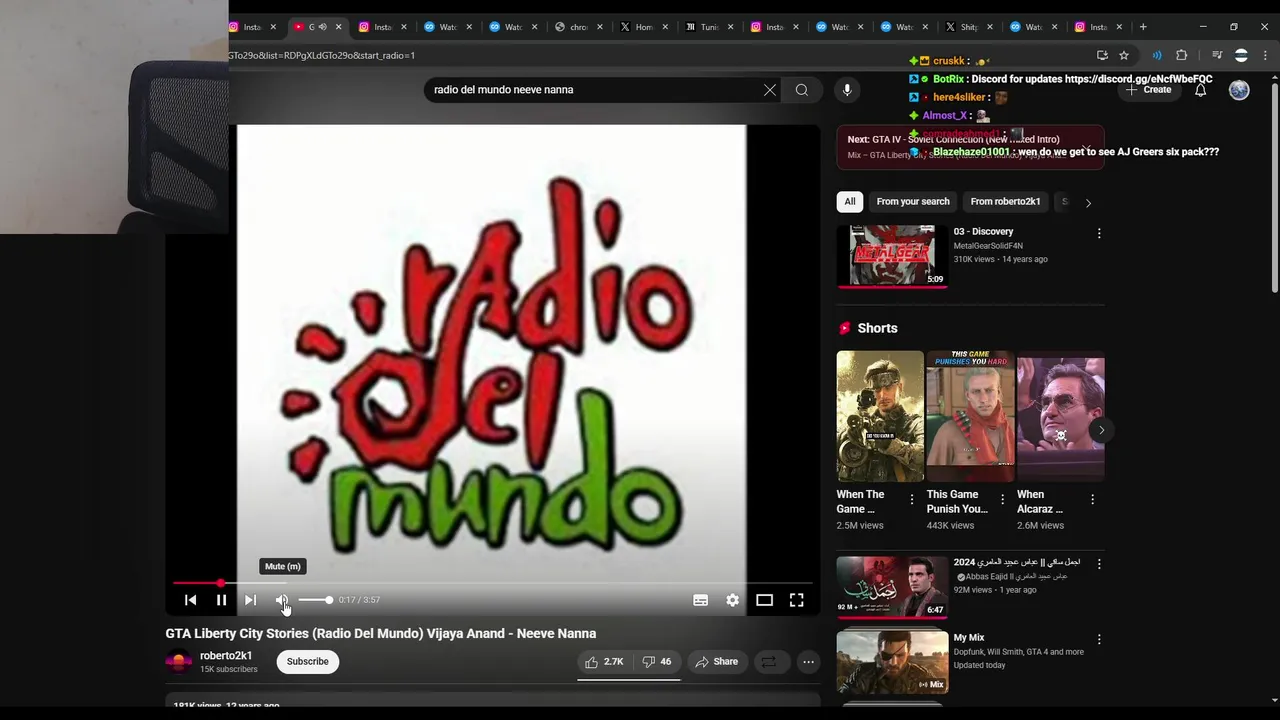Open options for 'When The Game' short

[911, 499]
